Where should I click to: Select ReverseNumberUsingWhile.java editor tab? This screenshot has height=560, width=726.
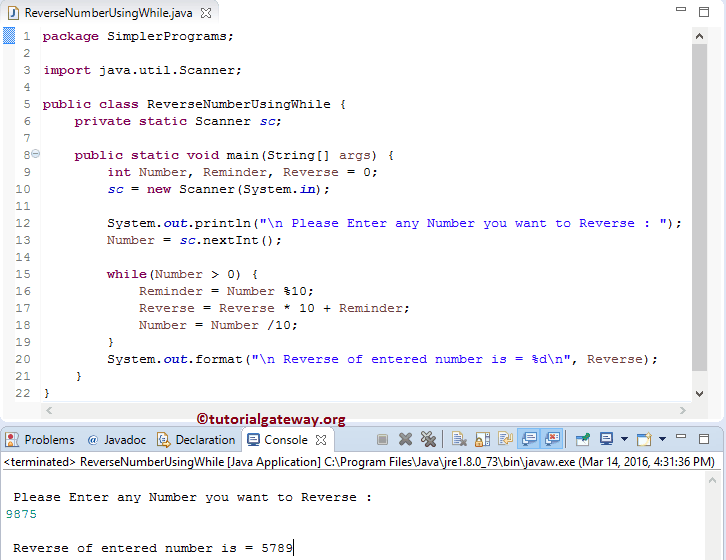108,13
